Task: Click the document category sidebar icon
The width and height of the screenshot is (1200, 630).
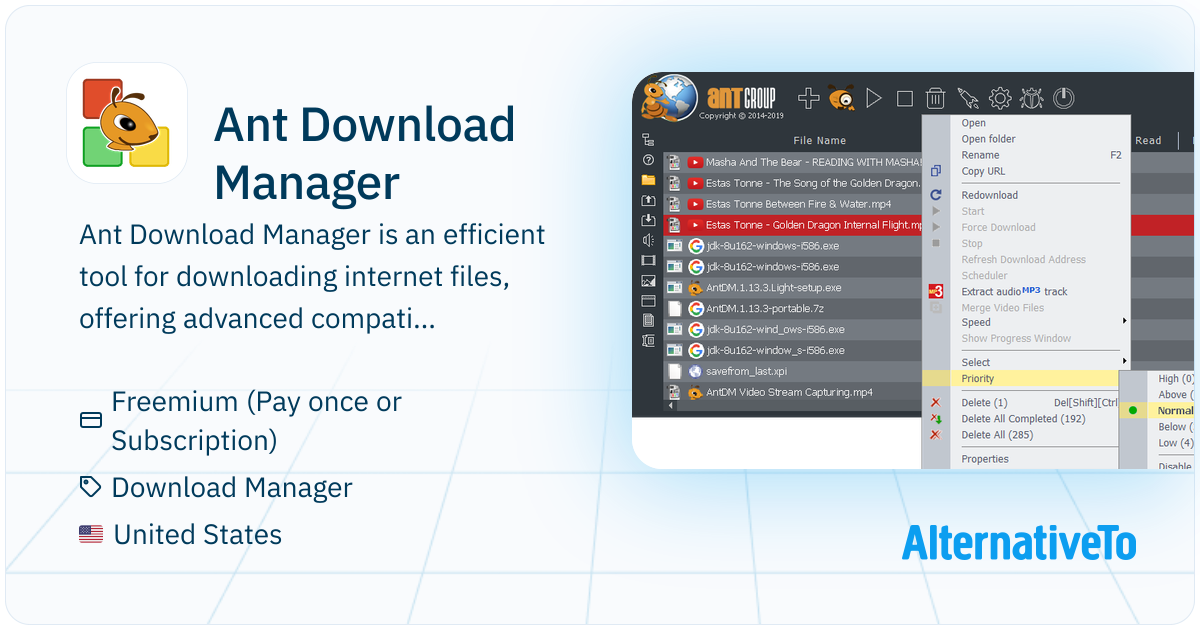Action: pyautogui.click(x=648, y=320)
